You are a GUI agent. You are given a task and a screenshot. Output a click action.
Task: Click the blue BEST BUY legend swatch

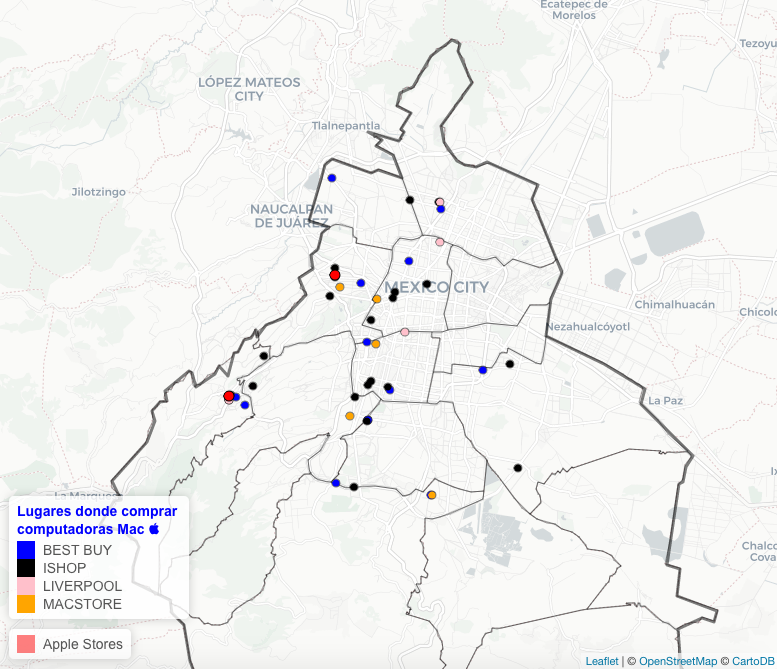point(26,550)
